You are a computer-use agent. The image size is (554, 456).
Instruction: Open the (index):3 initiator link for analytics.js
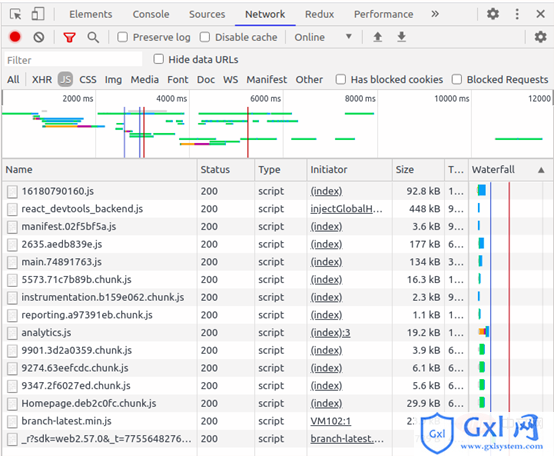330,333
